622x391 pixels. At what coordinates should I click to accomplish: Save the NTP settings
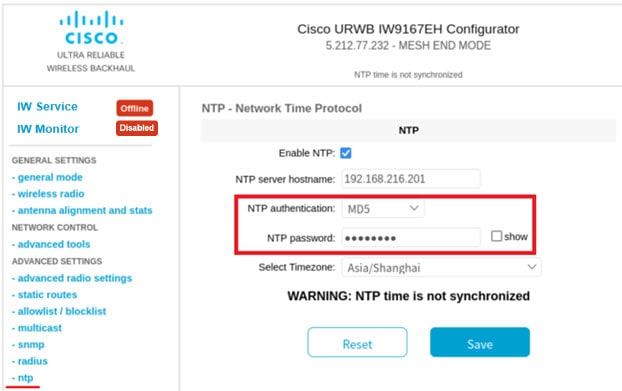point(480,342)
